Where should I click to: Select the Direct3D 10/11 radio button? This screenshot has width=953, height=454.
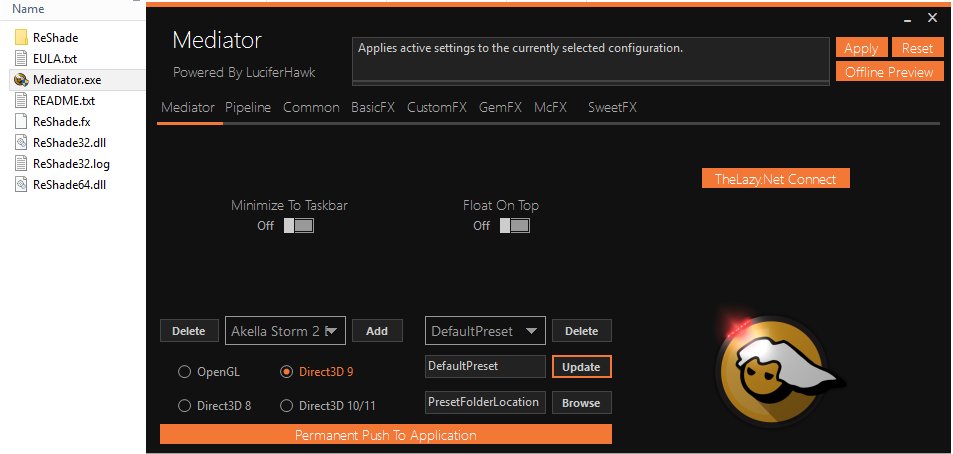pyautogui.click(x=286, y=405)
